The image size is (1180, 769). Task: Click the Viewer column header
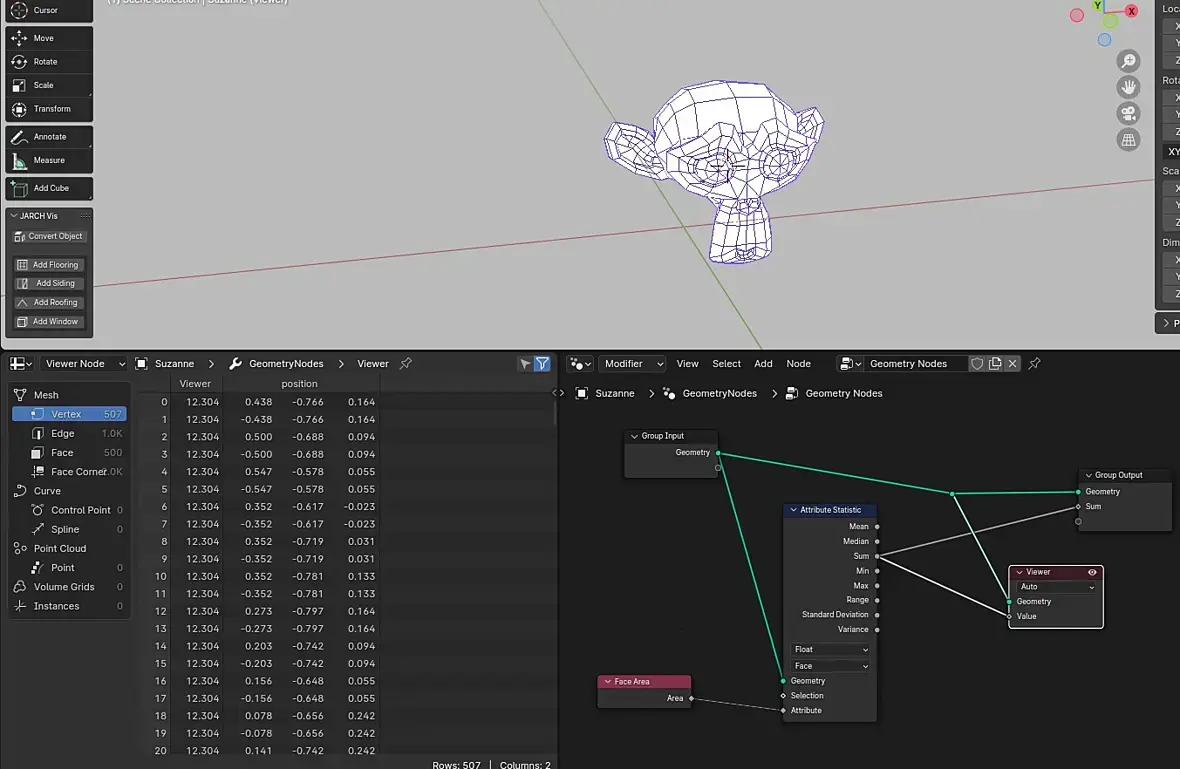(195, 384)
